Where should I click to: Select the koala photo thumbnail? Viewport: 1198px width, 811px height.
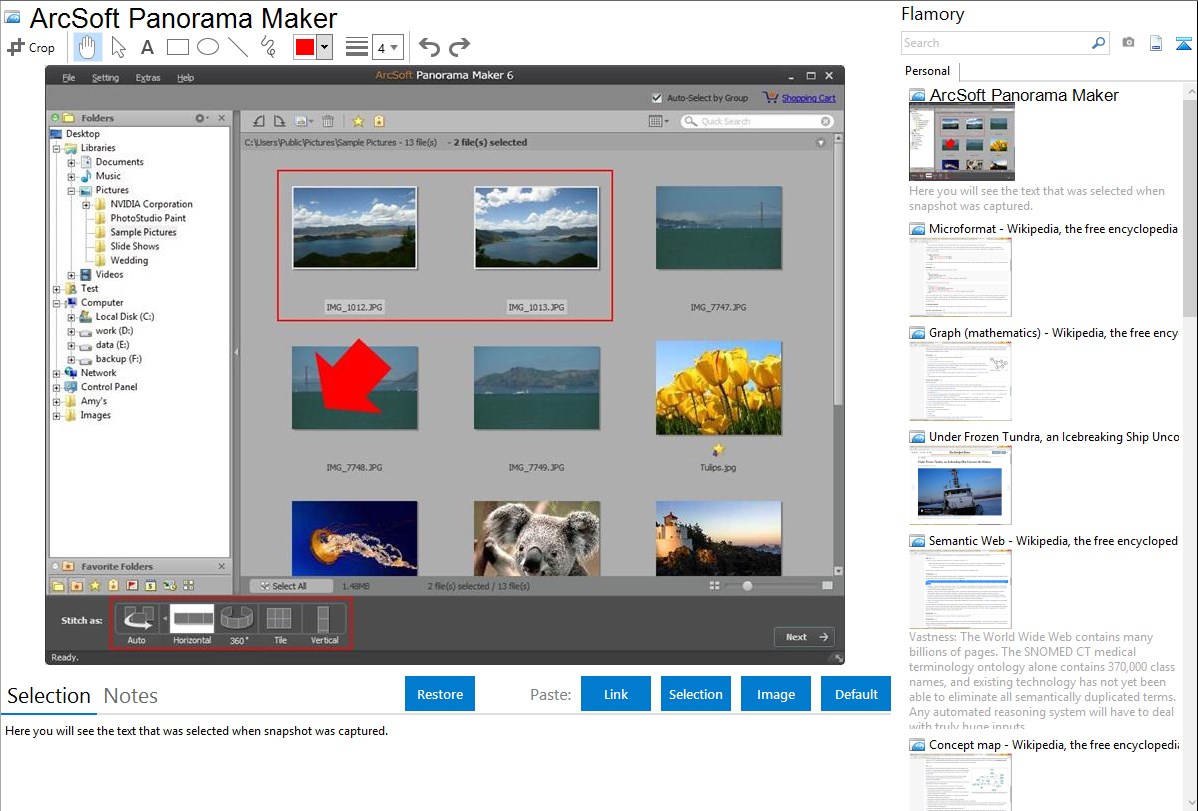pos(536,538)
